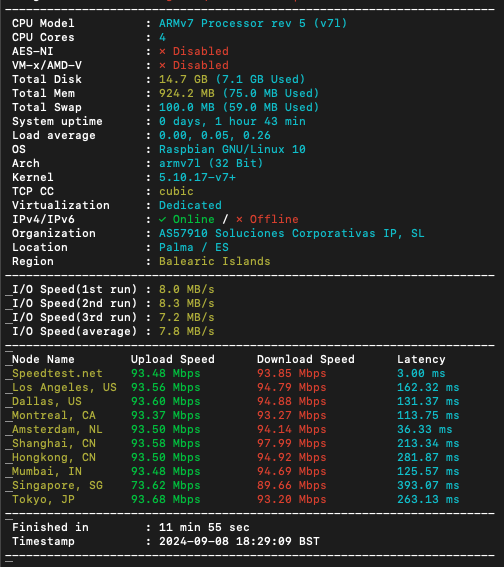Click the Latency column header

point(421,359)
